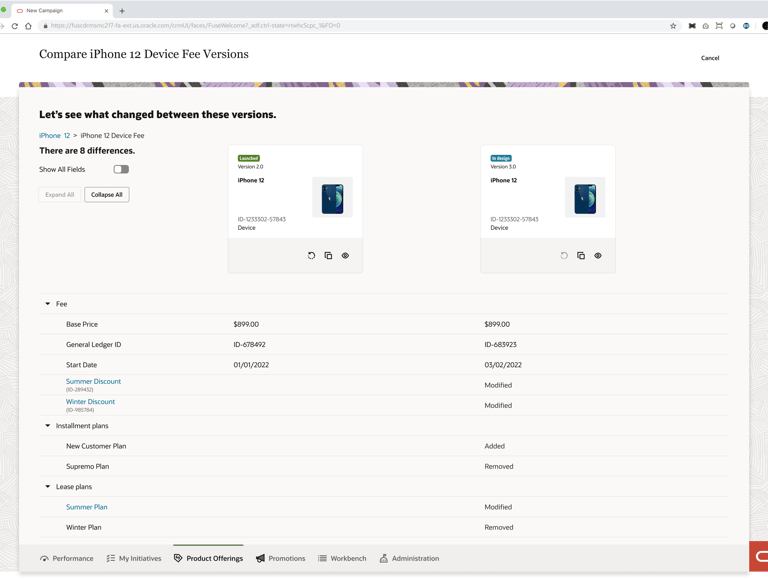Click copy icon on Version 3.0 card
Viewport: 768px width, 579px height.
pos(581,256)
